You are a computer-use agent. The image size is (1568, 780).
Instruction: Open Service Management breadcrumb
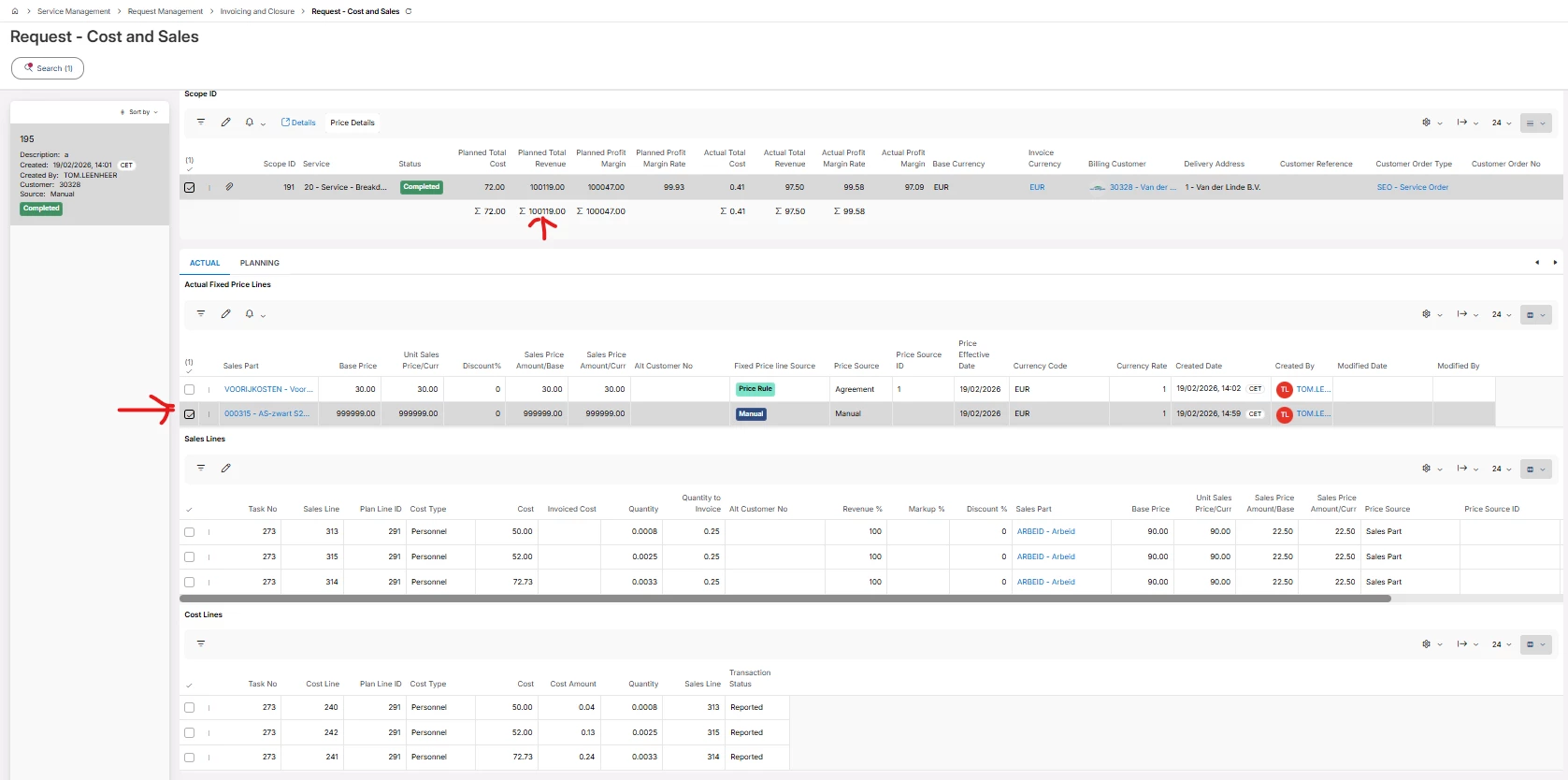pyautogui.click(x=74, y=11)
